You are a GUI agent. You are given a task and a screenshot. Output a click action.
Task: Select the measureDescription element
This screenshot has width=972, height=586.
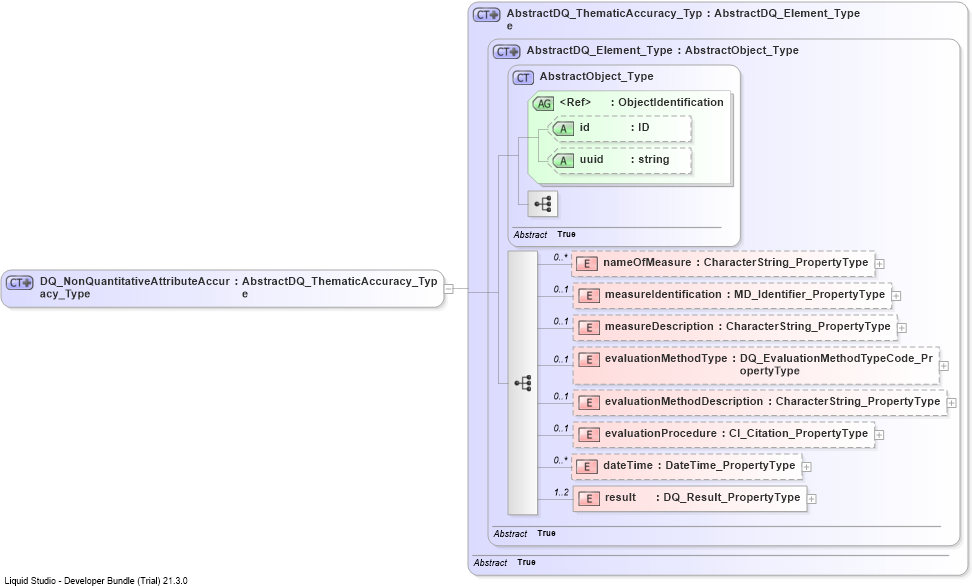(735, 327)
